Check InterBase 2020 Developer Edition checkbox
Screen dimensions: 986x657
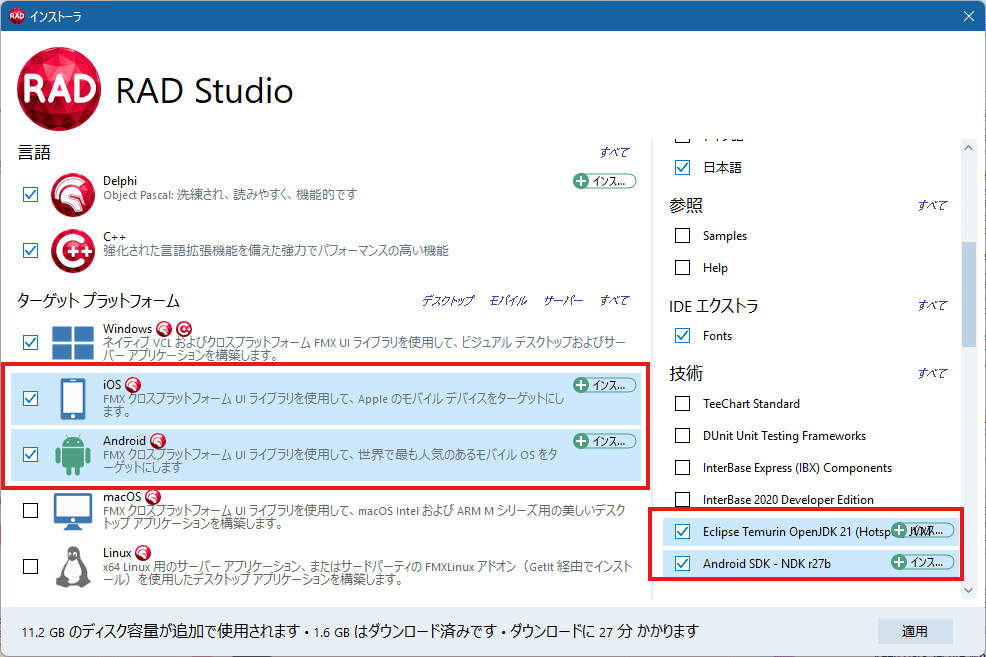pos(682,500)
